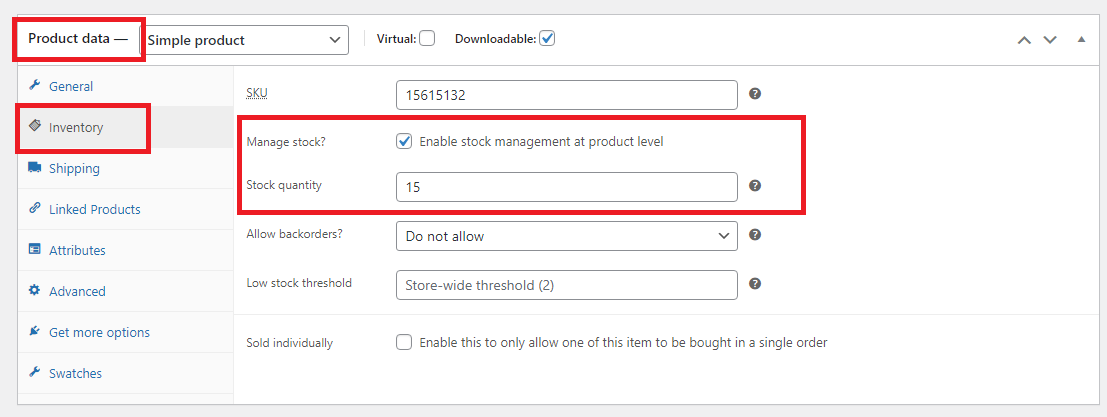This screenshot has width=1107, height=417.
Task: Click the Linked Products chain icon
Action: tap(35, 209)
